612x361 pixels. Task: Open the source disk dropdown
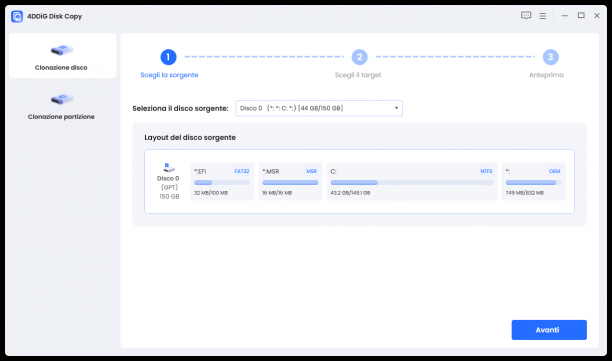(319, 108)
